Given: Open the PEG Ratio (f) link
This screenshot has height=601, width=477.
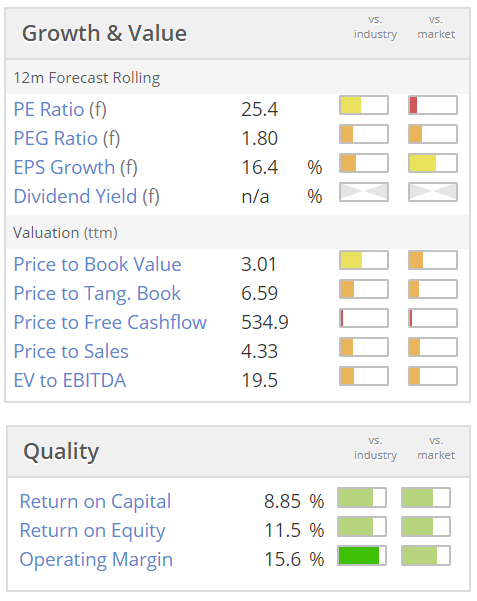Looking at the screenshot, I should (x=67, y=138).
